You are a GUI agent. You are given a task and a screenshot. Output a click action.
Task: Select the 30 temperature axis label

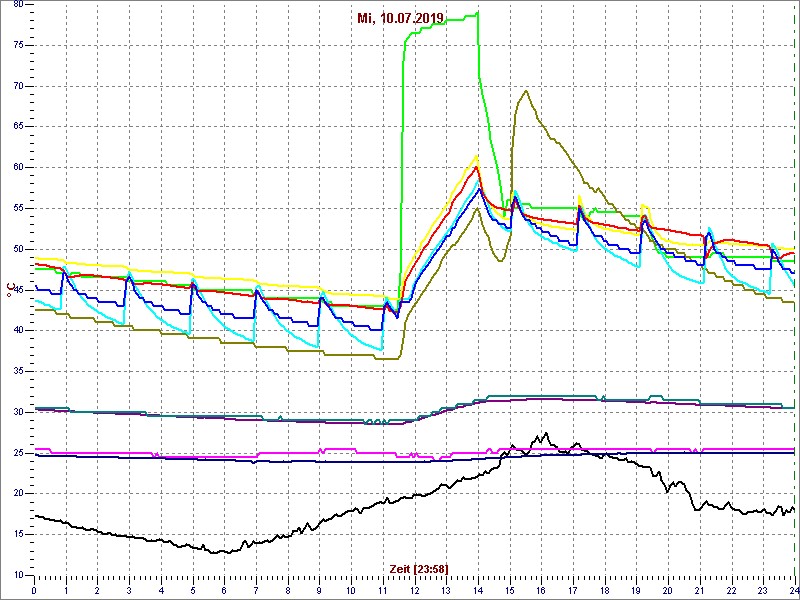coord(17,412)
